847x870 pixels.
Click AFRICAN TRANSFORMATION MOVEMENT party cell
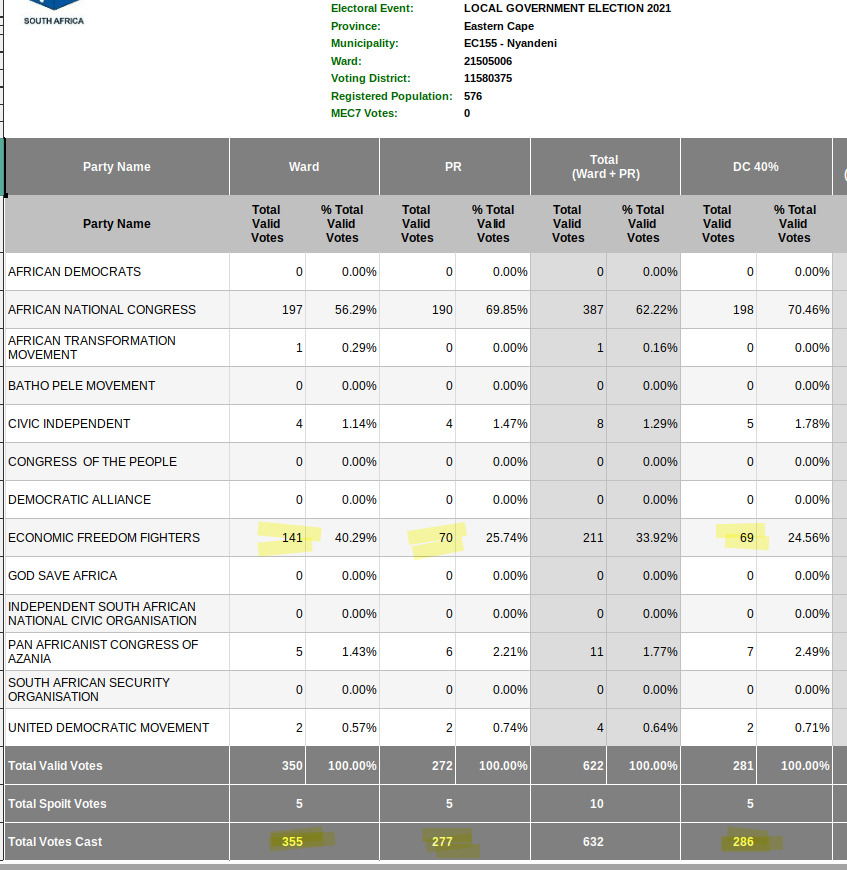(117, 348)
